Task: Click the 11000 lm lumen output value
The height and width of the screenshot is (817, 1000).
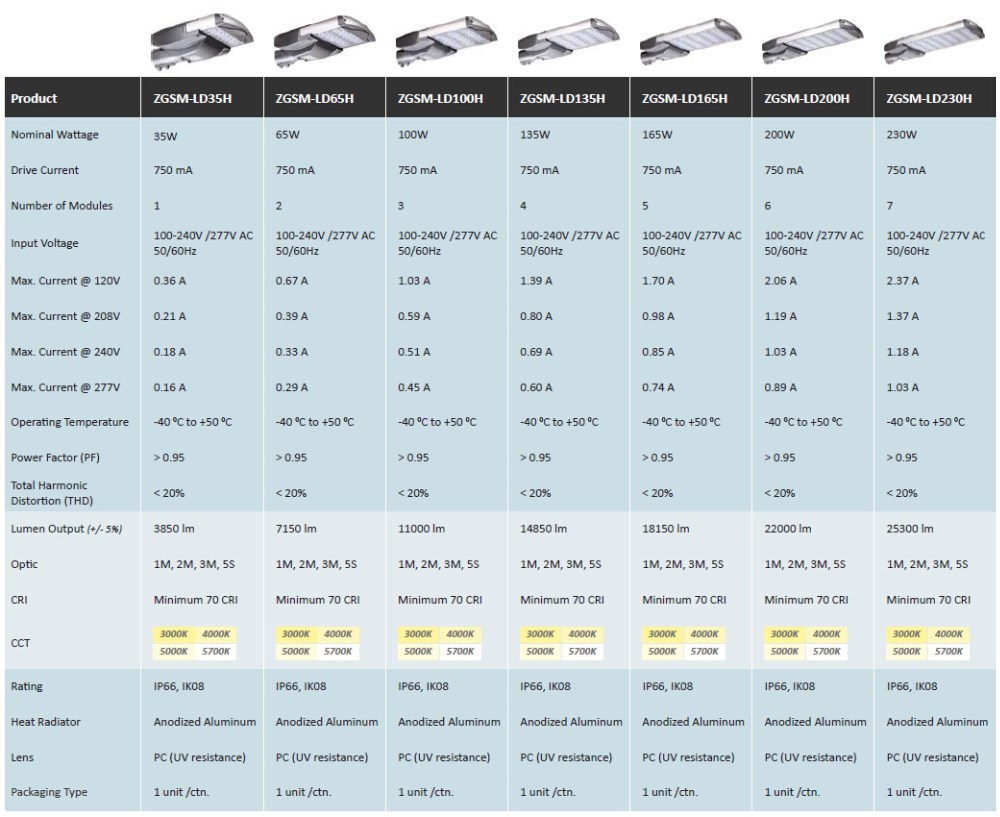Action: [422, 529]
